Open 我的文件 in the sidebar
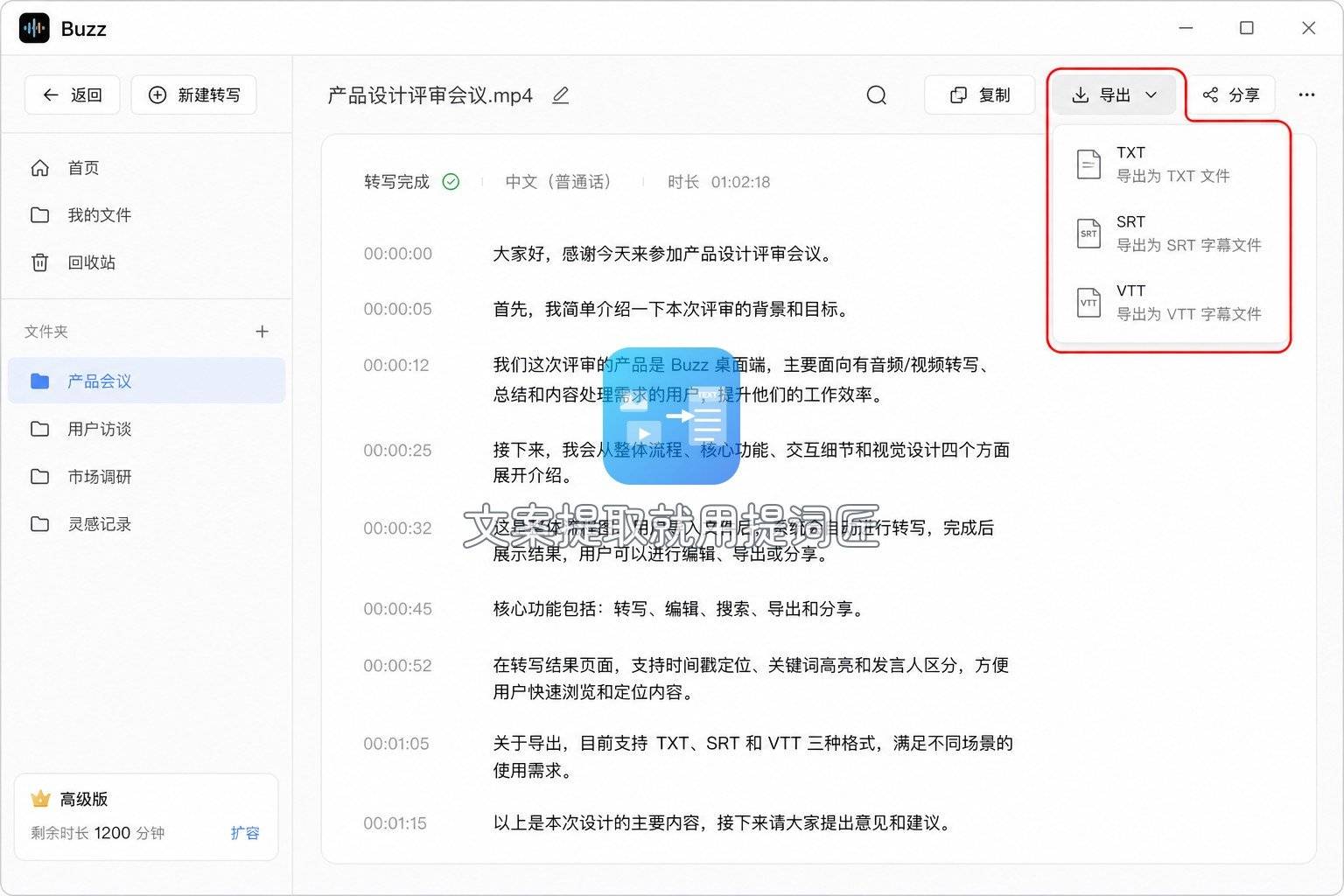Image resolution: width=1344 pixels, height=896 pixels. click(147, 215)
